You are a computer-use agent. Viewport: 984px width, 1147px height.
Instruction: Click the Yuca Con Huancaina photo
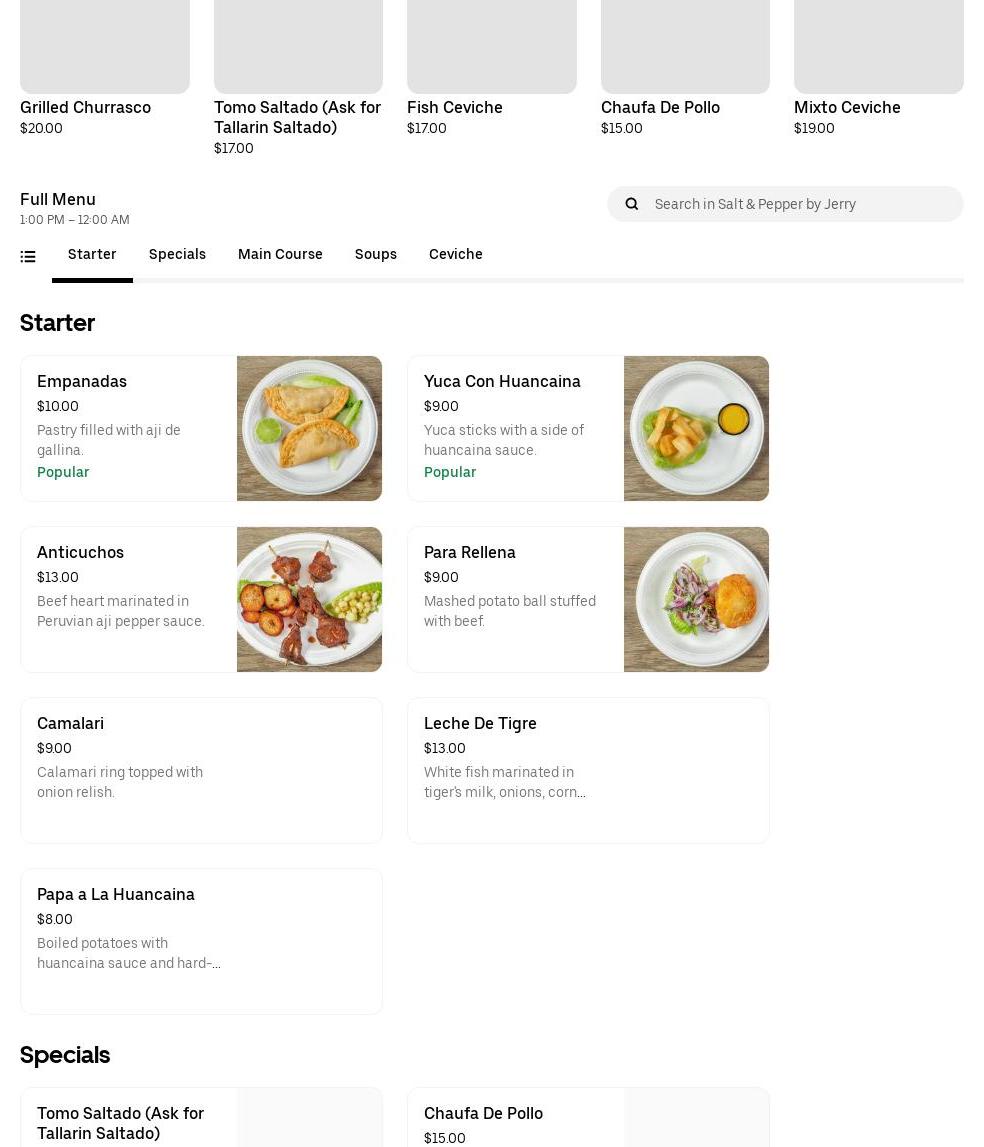click(x=696, y=428)
